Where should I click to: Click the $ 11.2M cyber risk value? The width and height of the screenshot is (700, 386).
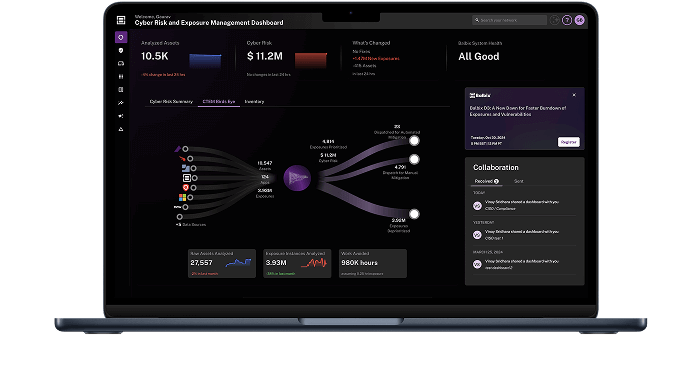point(265,56)
